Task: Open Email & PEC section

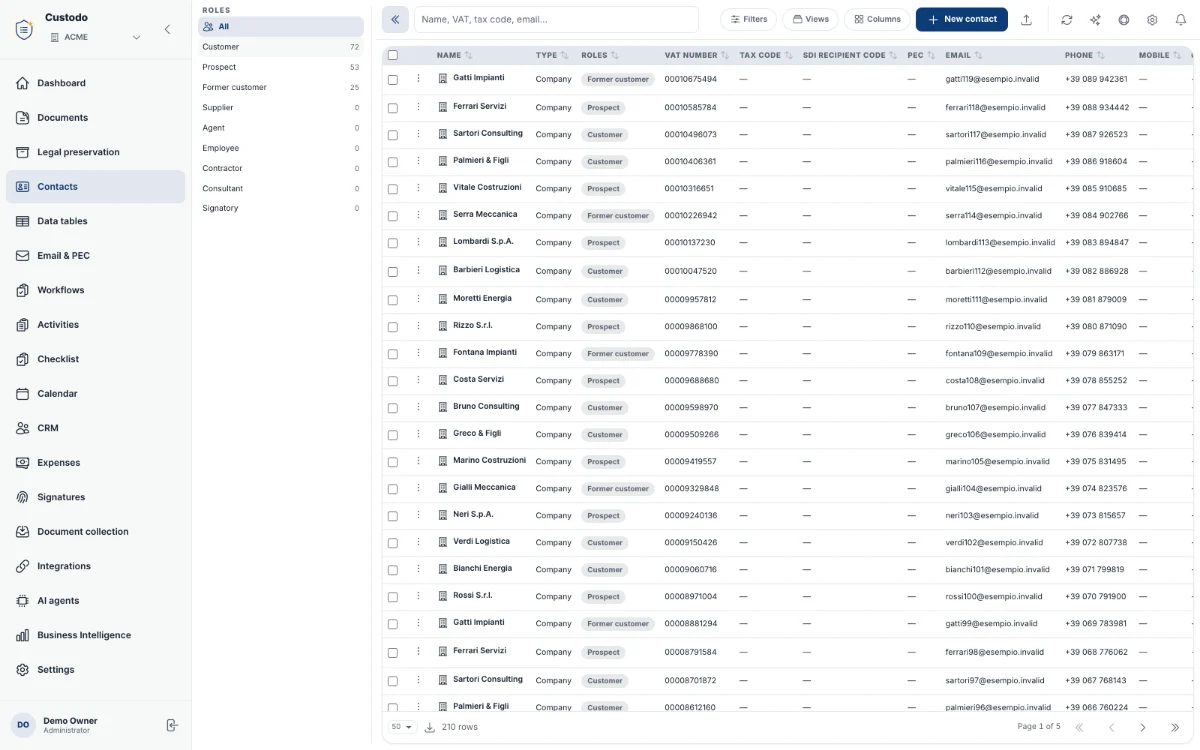Action: (95, 256)
